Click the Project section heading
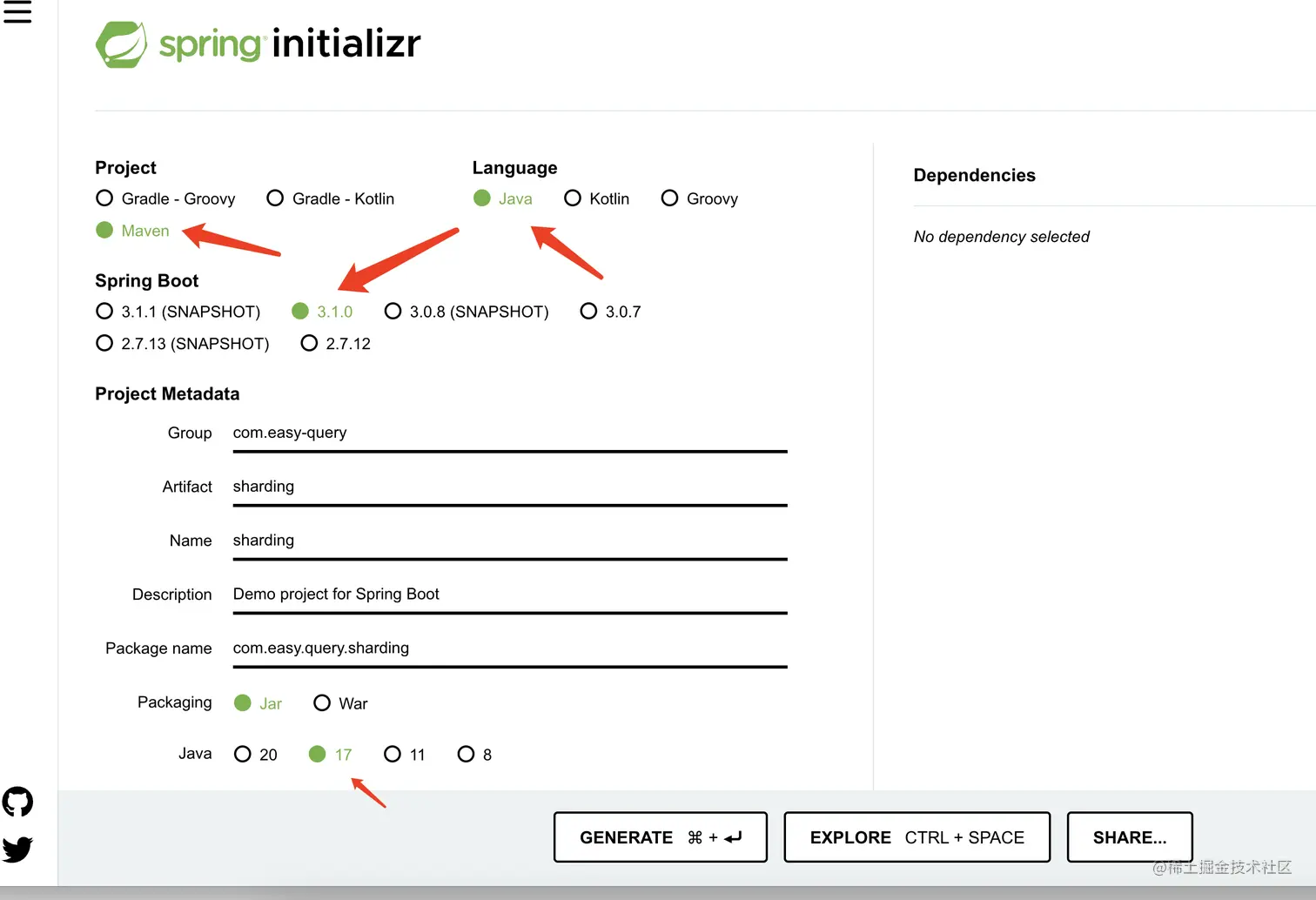 pos(126,168)
